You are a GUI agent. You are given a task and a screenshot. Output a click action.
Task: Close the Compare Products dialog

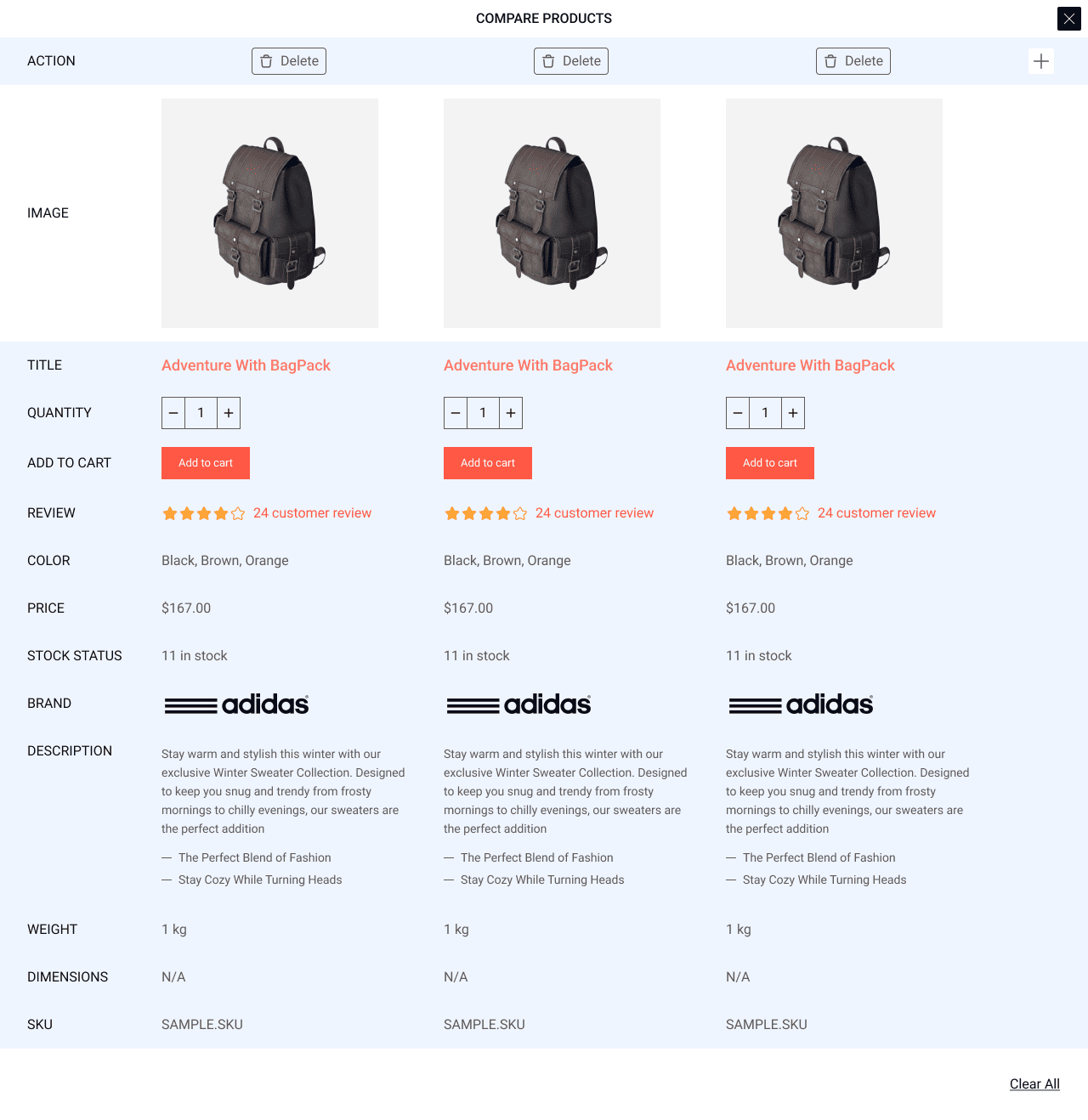coord(1068,19)
